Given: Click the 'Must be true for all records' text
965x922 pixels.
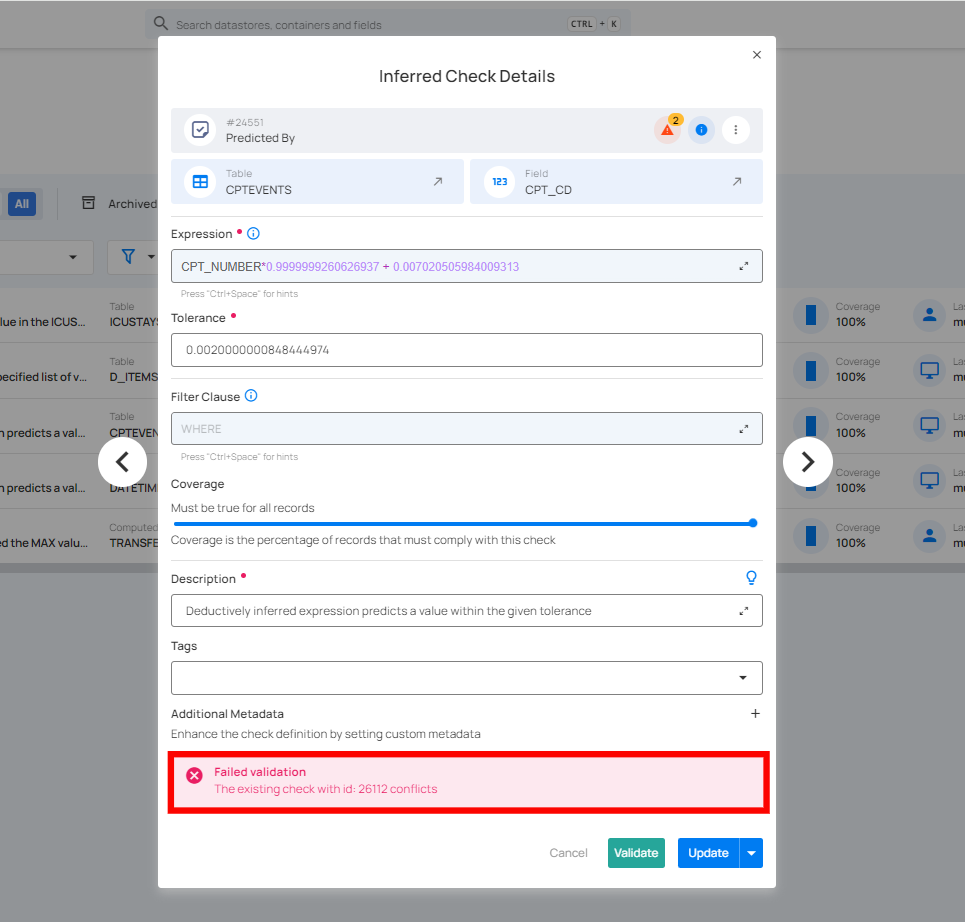Looking at the screenshot, I should point(242,508).
